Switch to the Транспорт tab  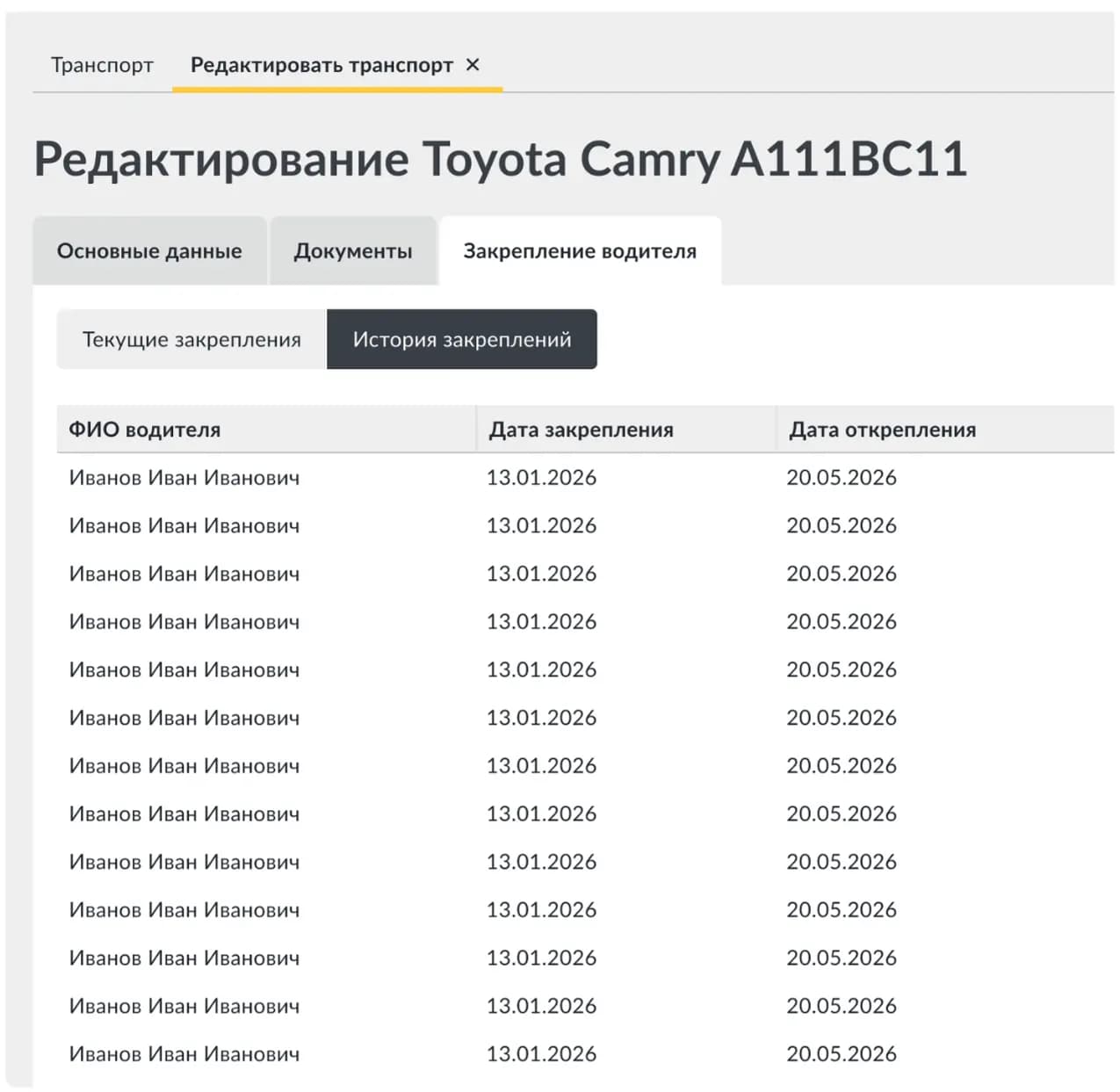pyautogui.click(x=102, y=65)
